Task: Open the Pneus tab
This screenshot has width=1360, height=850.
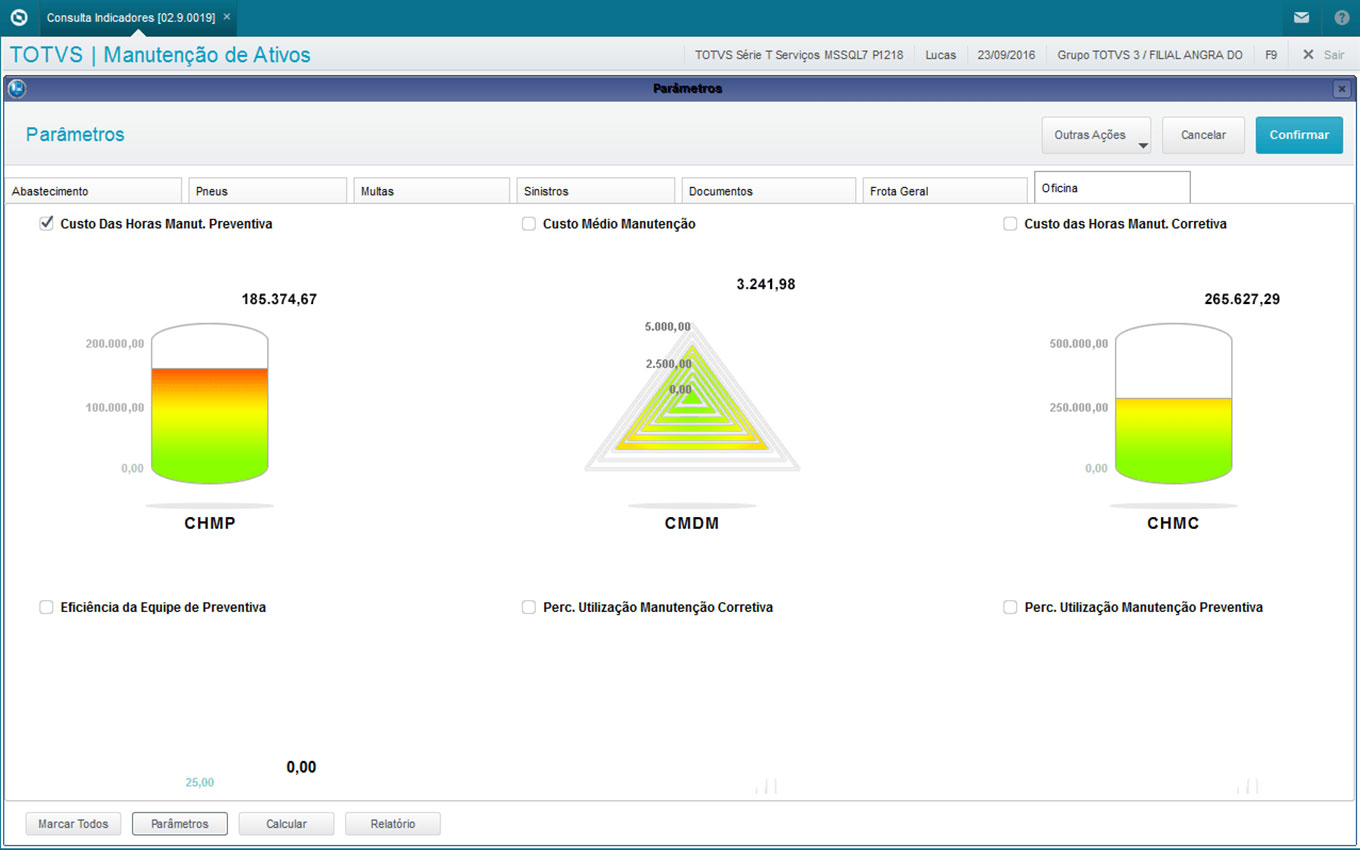Action: pos(267,191)
